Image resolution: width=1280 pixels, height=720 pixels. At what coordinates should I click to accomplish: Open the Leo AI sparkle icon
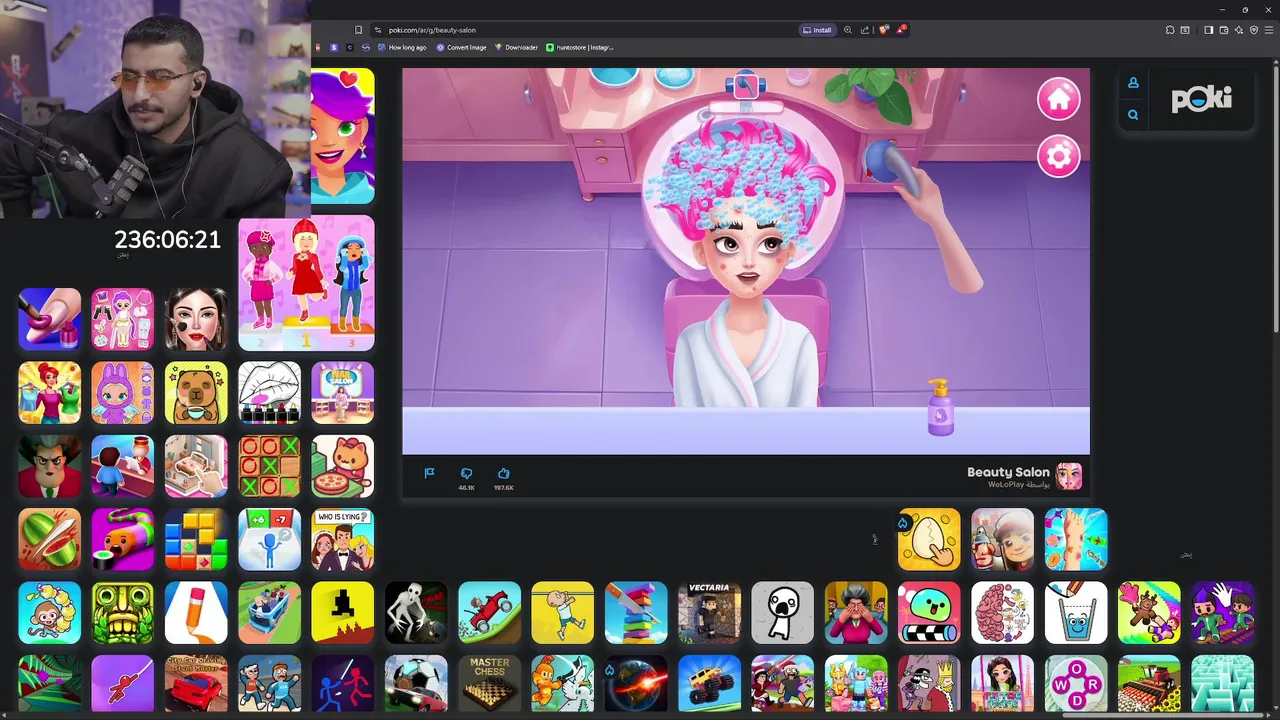pyautogui.click(x=1239, y=30)
